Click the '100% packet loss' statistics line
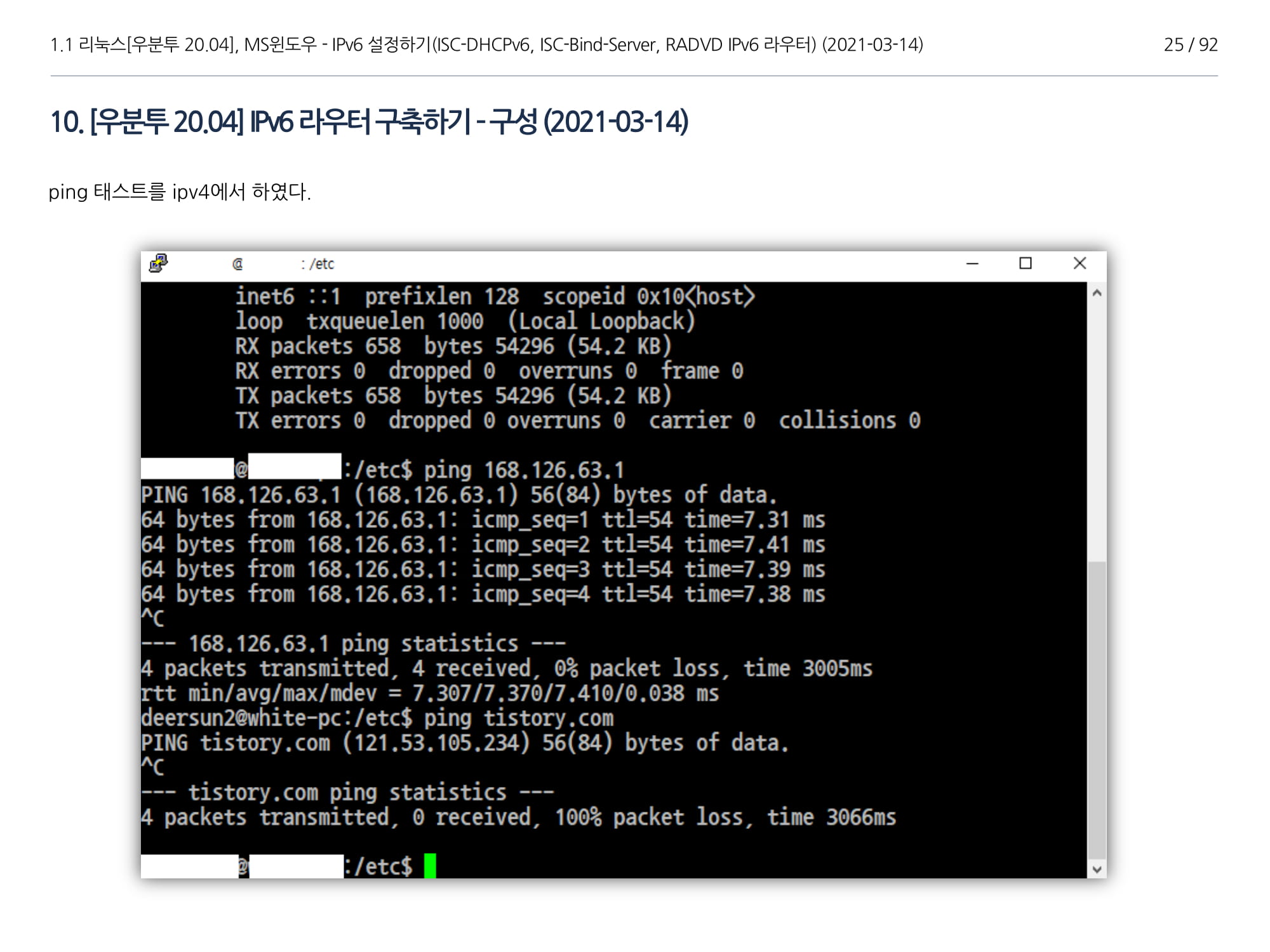 pyautogui.click(x=518, y=817)
